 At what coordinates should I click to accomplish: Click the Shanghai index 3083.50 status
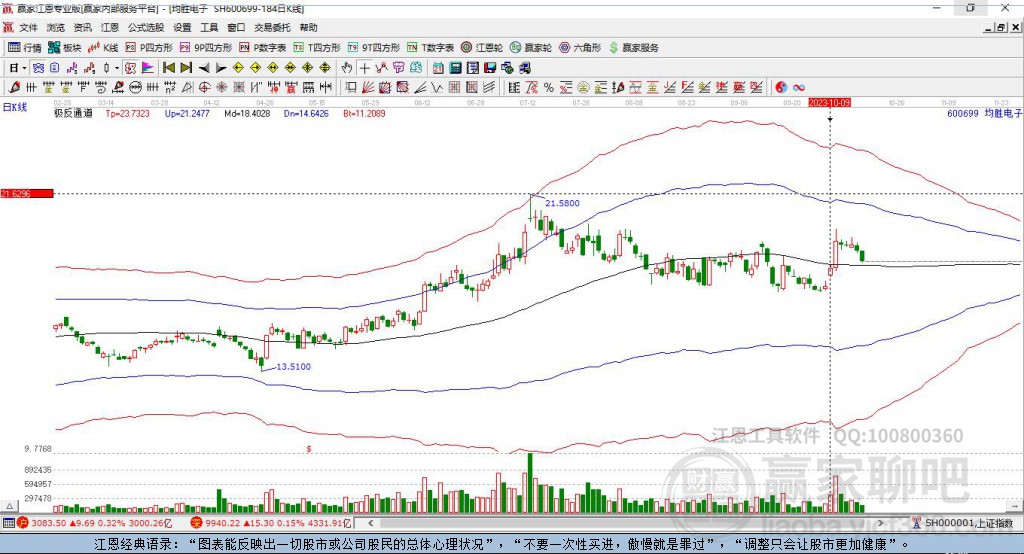95,523
